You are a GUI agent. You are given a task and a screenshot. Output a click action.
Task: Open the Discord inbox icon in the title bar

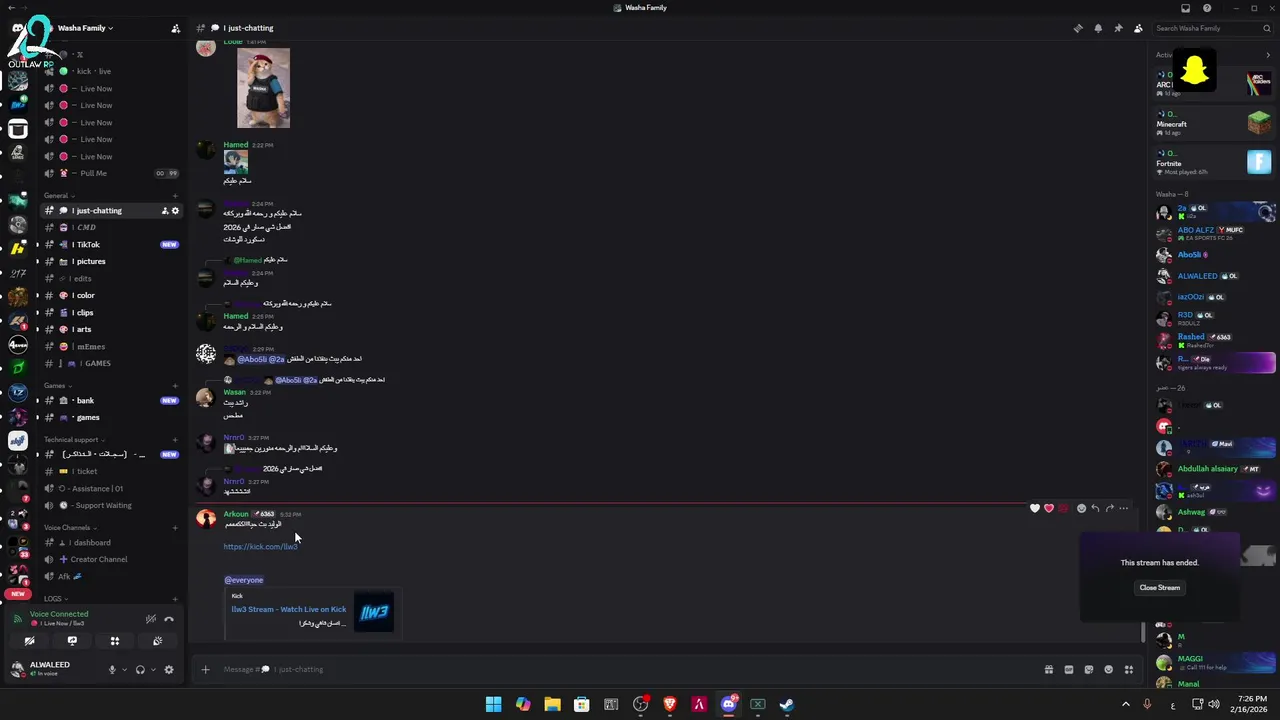click(1186, 8)
